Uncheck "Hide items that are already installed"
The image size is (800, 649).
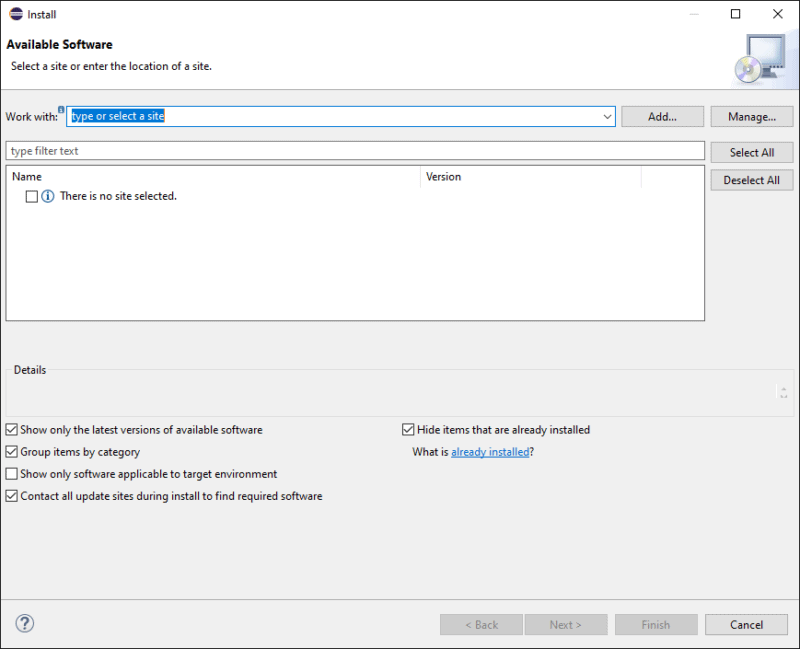click(x=408, y=429)
